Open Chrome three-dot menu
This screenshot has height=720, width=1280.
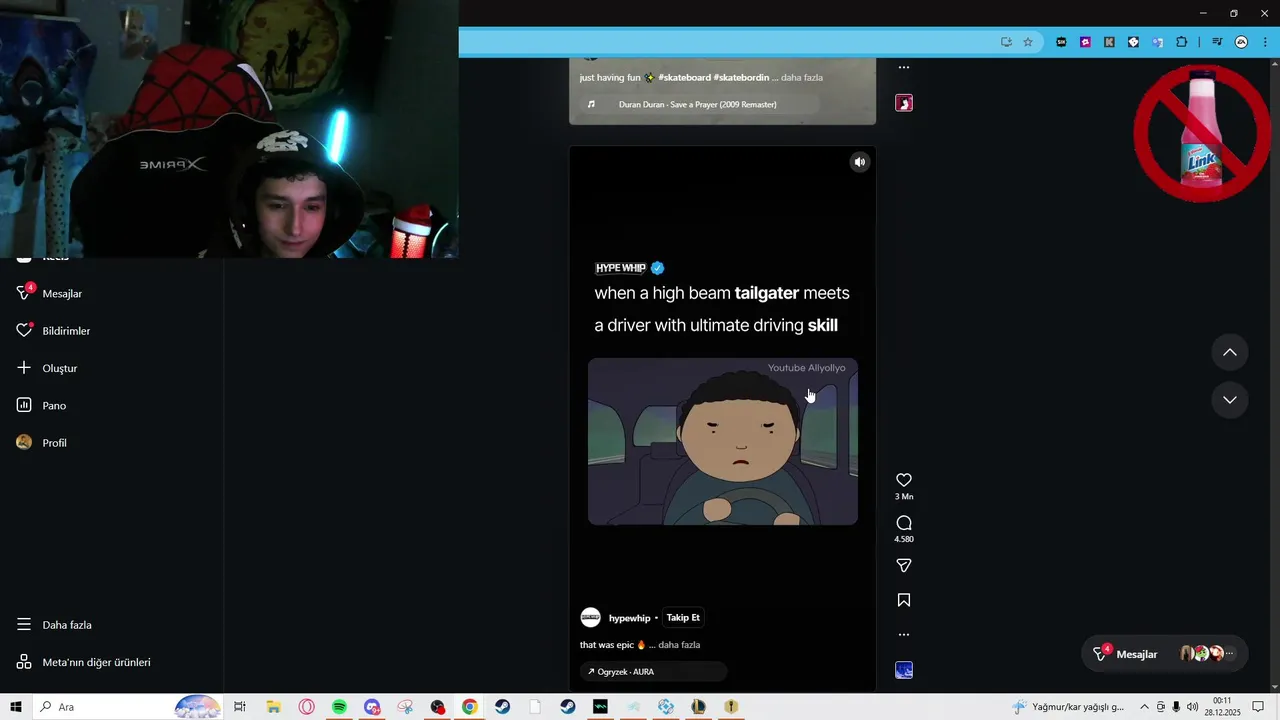point(1265,42)
